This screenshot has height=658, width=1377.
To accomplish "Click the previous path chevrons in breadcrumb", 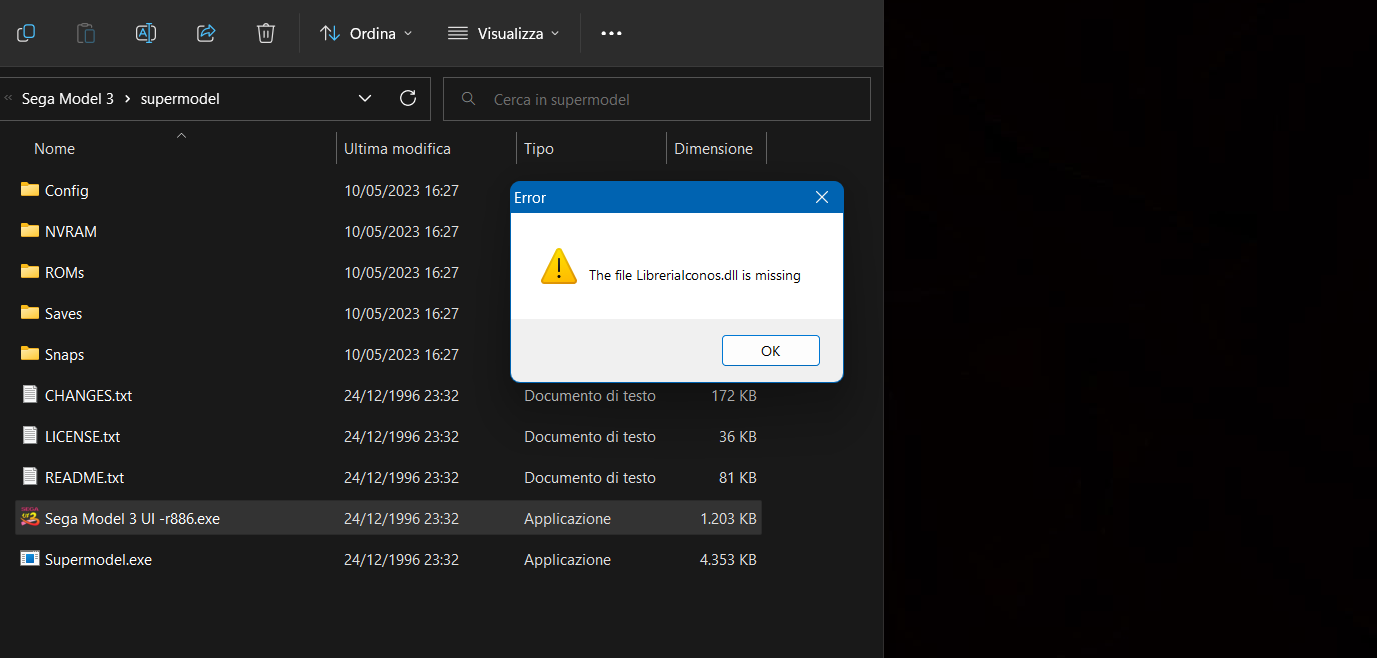I will (x=8, y=99).
